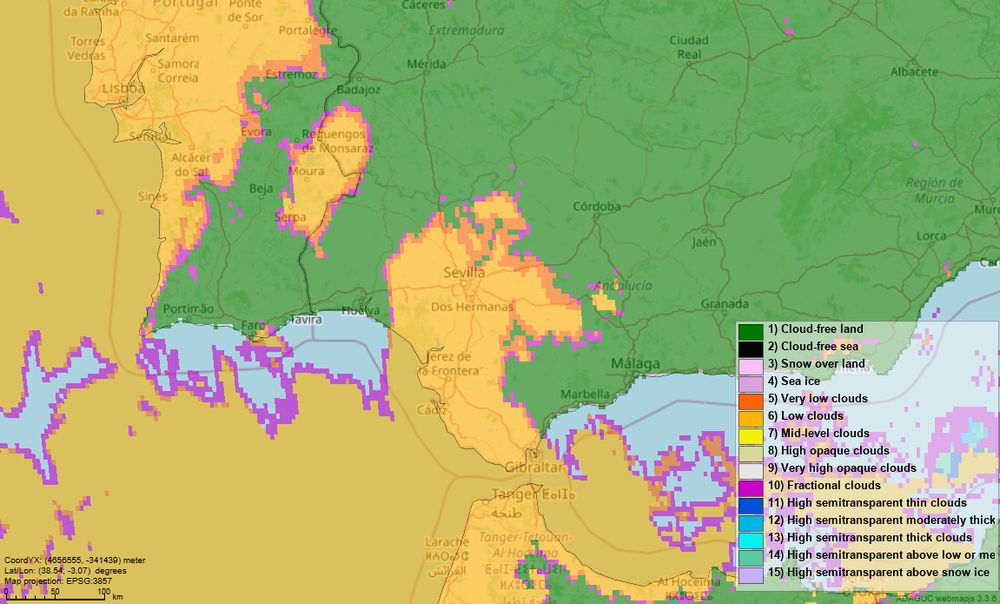Click the kilometre scale bar
This screenshot has height=604, width=1000.
[55, 597]
